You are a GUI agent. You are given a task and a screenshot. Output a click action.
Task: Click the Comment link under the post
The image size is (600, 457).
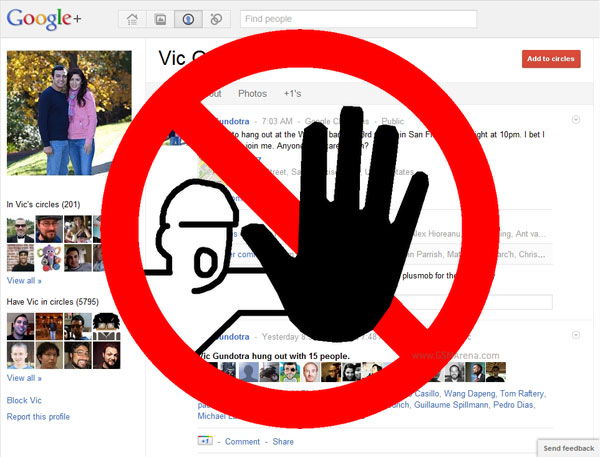coord(242,441)
